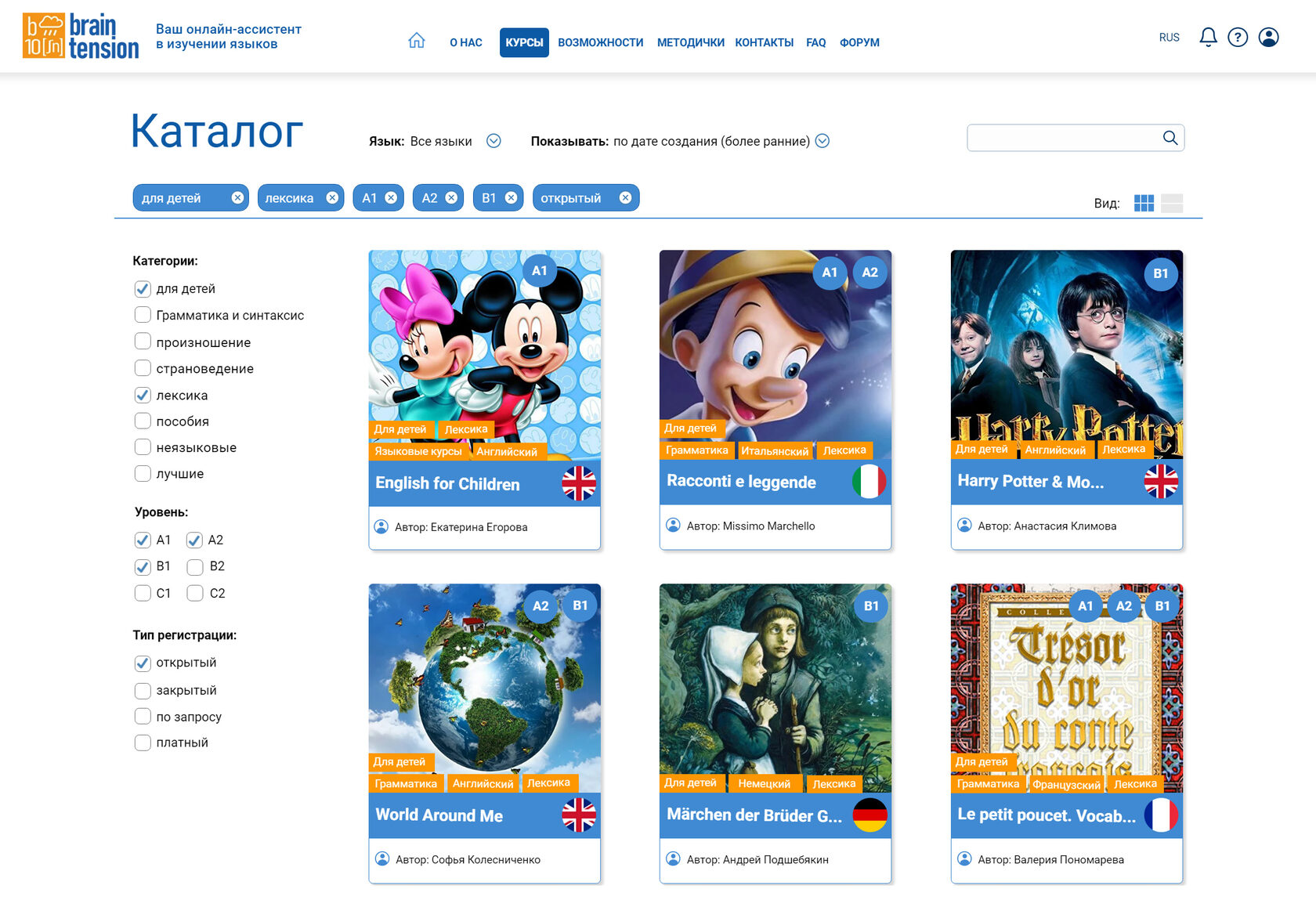The width and height of the screenshot is (1316, 918).
Task: Click German flag on Märchen der Brüder card
Action: 869,815
